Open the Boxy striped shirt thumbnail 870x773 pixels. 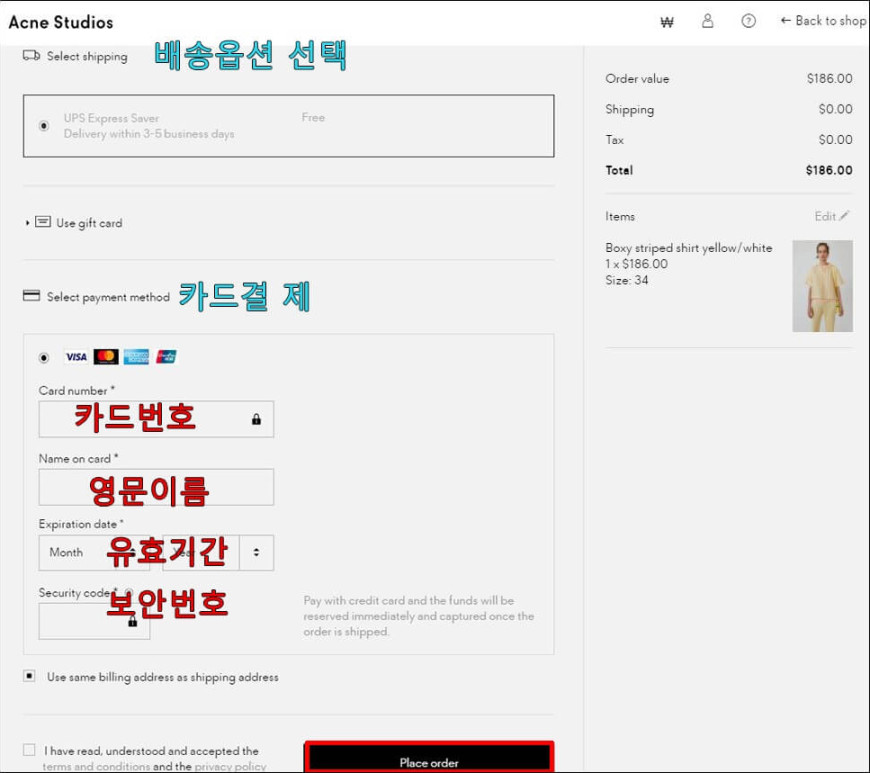click(822, 286)
